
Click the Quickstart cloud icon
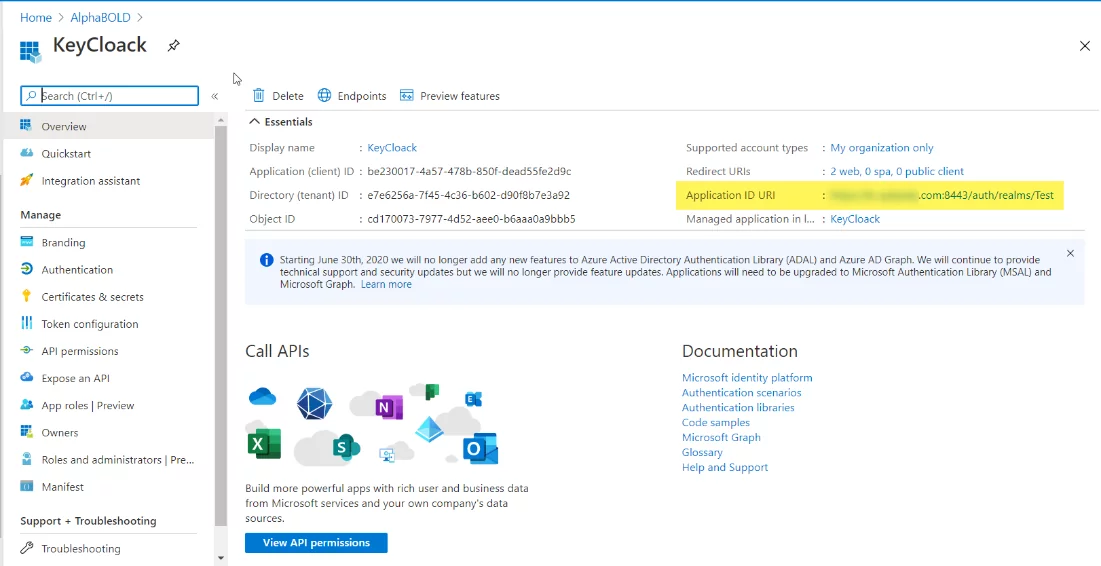(x=27, y=153)
